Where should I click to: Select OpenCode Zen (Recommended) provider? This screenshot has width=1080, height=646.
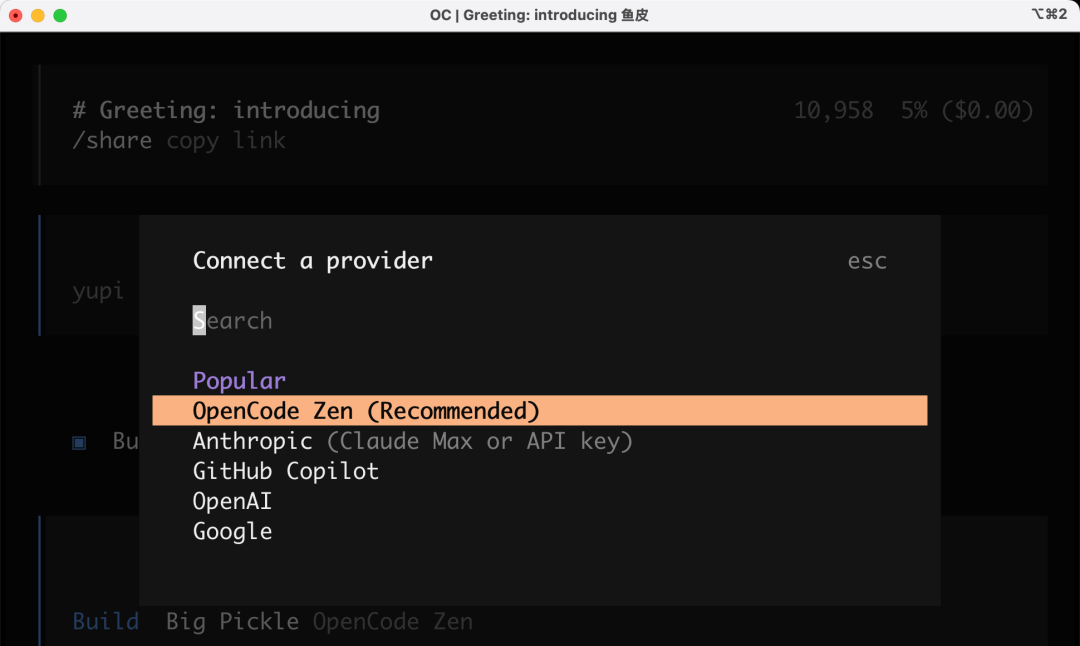tap(365, 410)
